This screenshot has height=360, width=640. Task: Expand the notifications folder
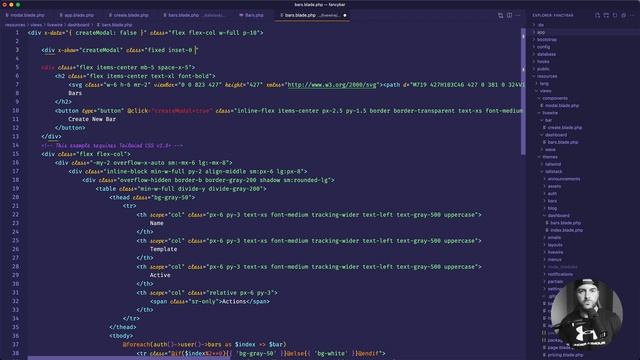point(560,274)
